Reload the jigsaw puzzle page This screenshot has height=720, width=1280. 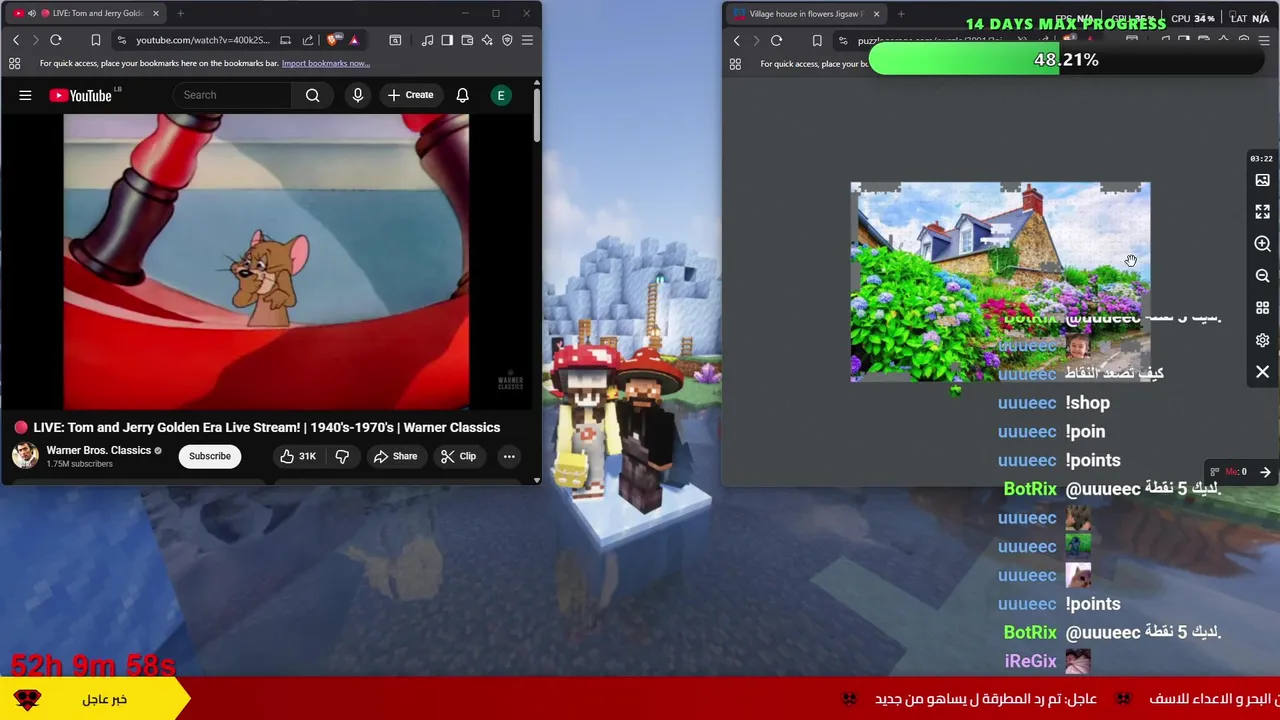[x=776, y=41]
